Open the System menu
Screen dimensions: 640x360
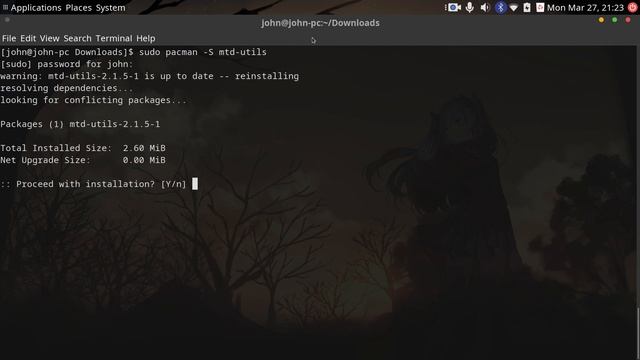(110, 8)
